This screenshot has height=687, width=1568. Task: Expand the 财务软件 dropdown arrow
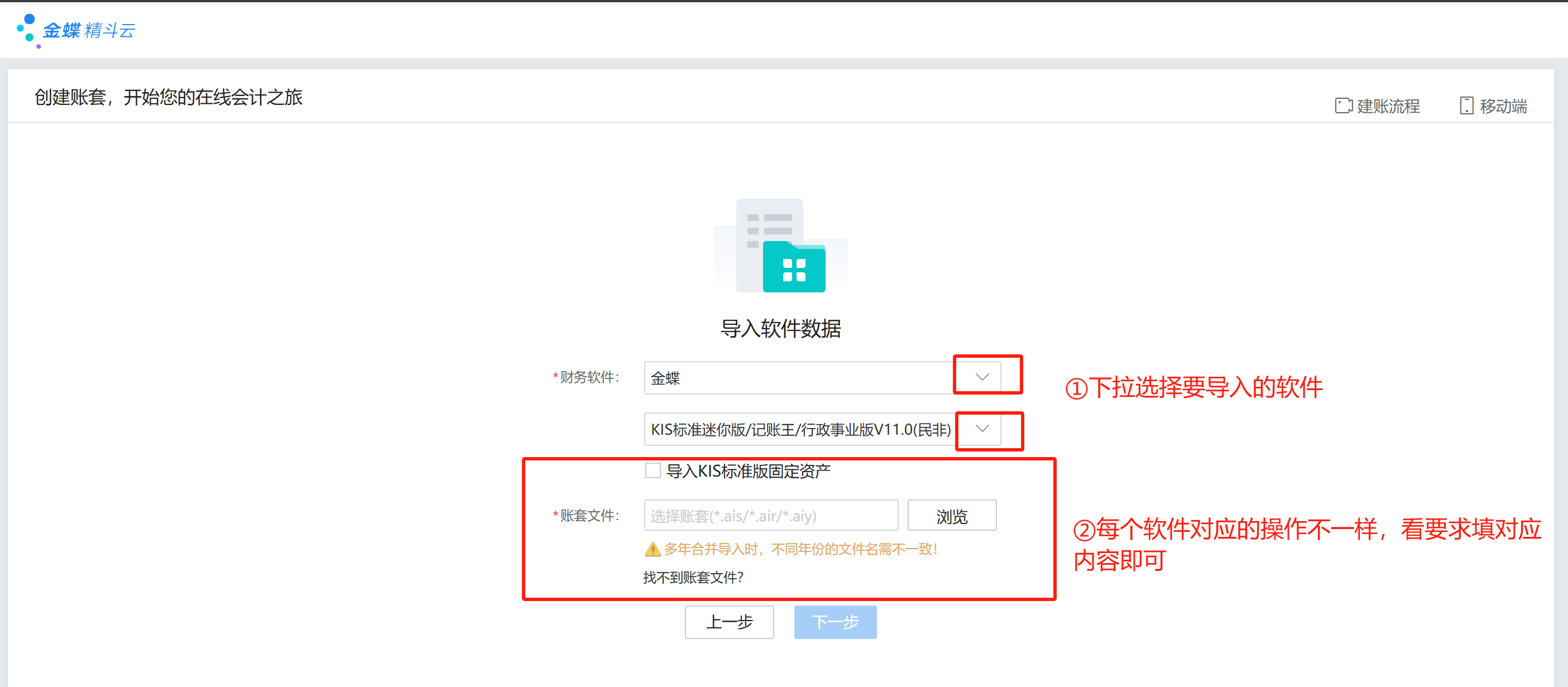coord(981,377)
